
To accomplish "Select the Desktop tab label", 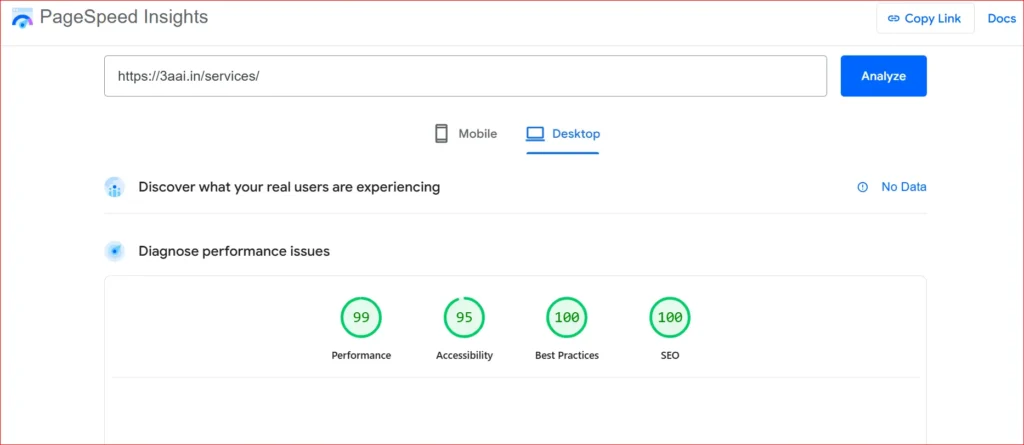I will [x=575, y=134].
